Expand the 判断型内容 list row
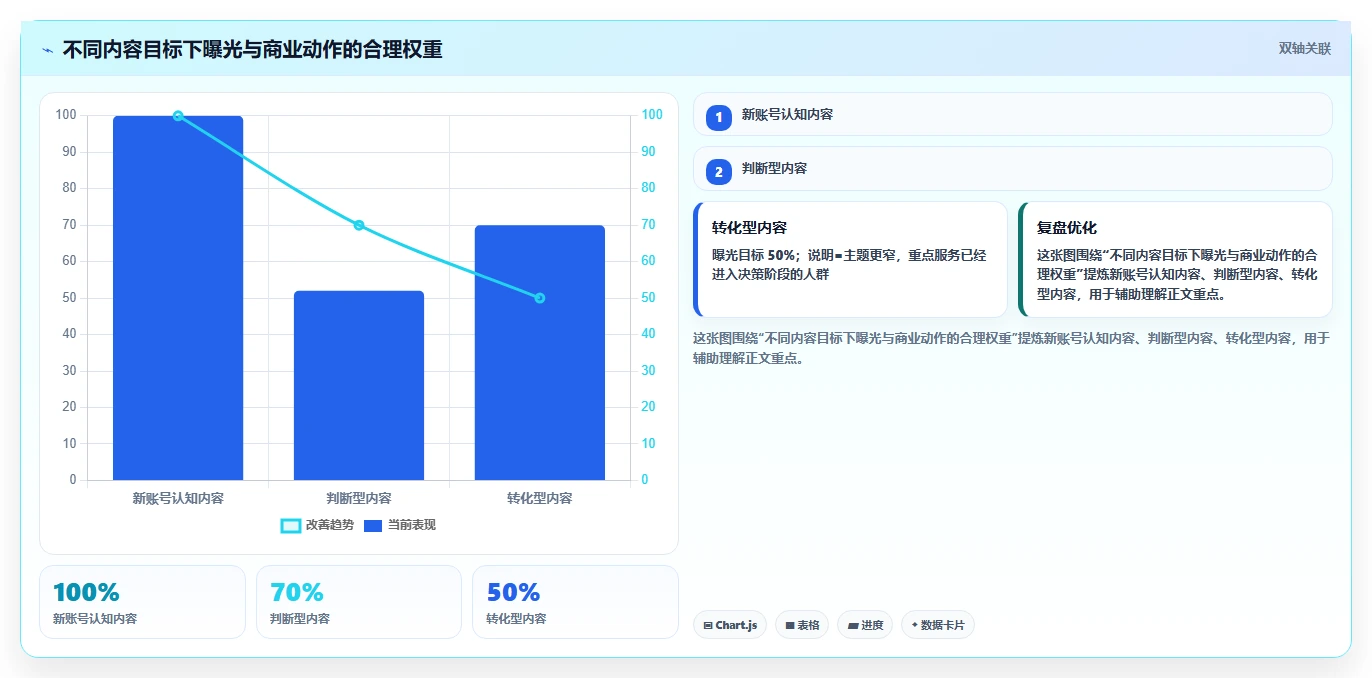The width and height of the screenshot is (1372, 678). (x=1012, y=169)
